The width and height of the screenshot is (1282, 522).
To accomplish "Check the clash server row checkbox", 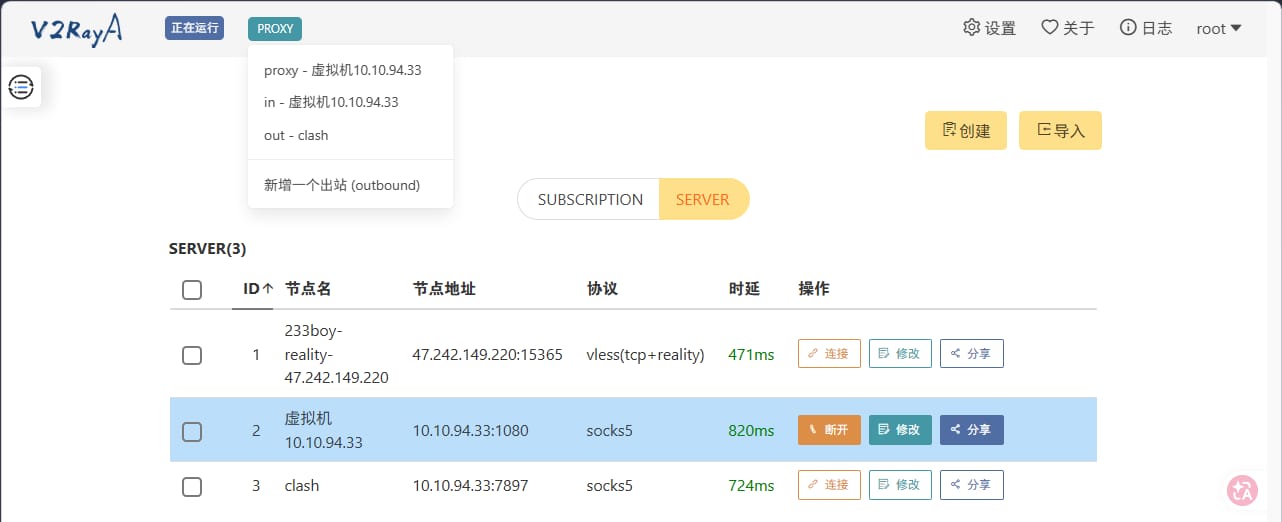I will click(192, 487).
